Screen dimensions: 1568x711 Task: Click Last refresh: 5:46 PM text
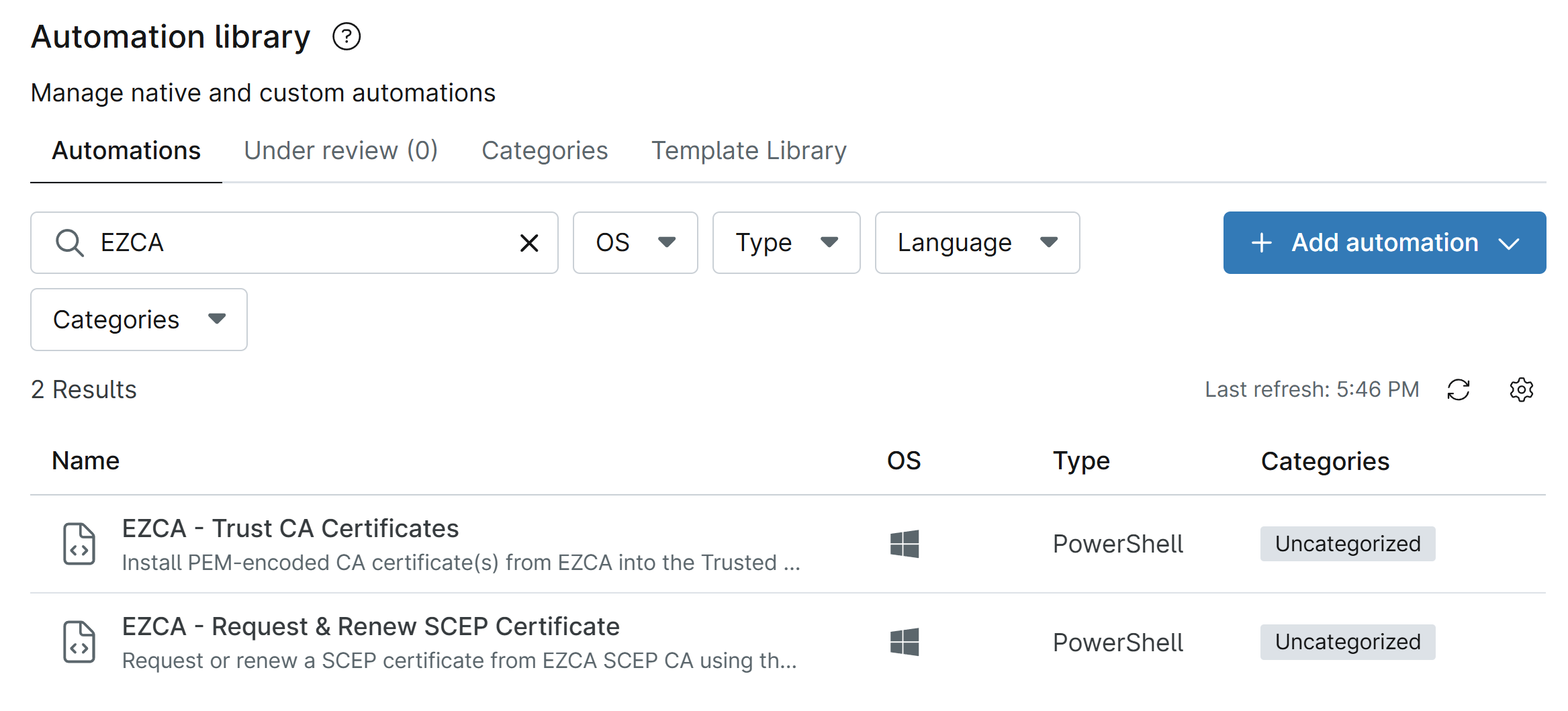pos(1312,389)
